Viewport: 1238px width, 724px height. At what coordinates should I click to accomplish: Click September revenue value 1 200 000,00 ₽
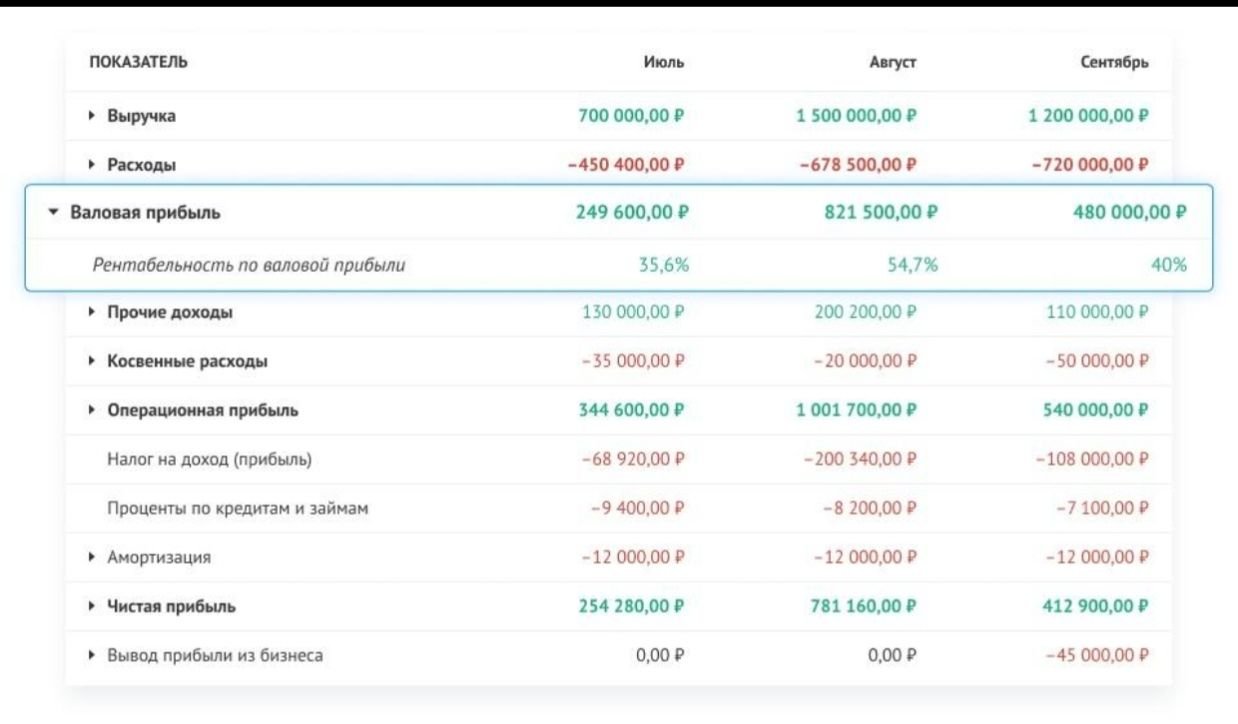point(1088,116)
